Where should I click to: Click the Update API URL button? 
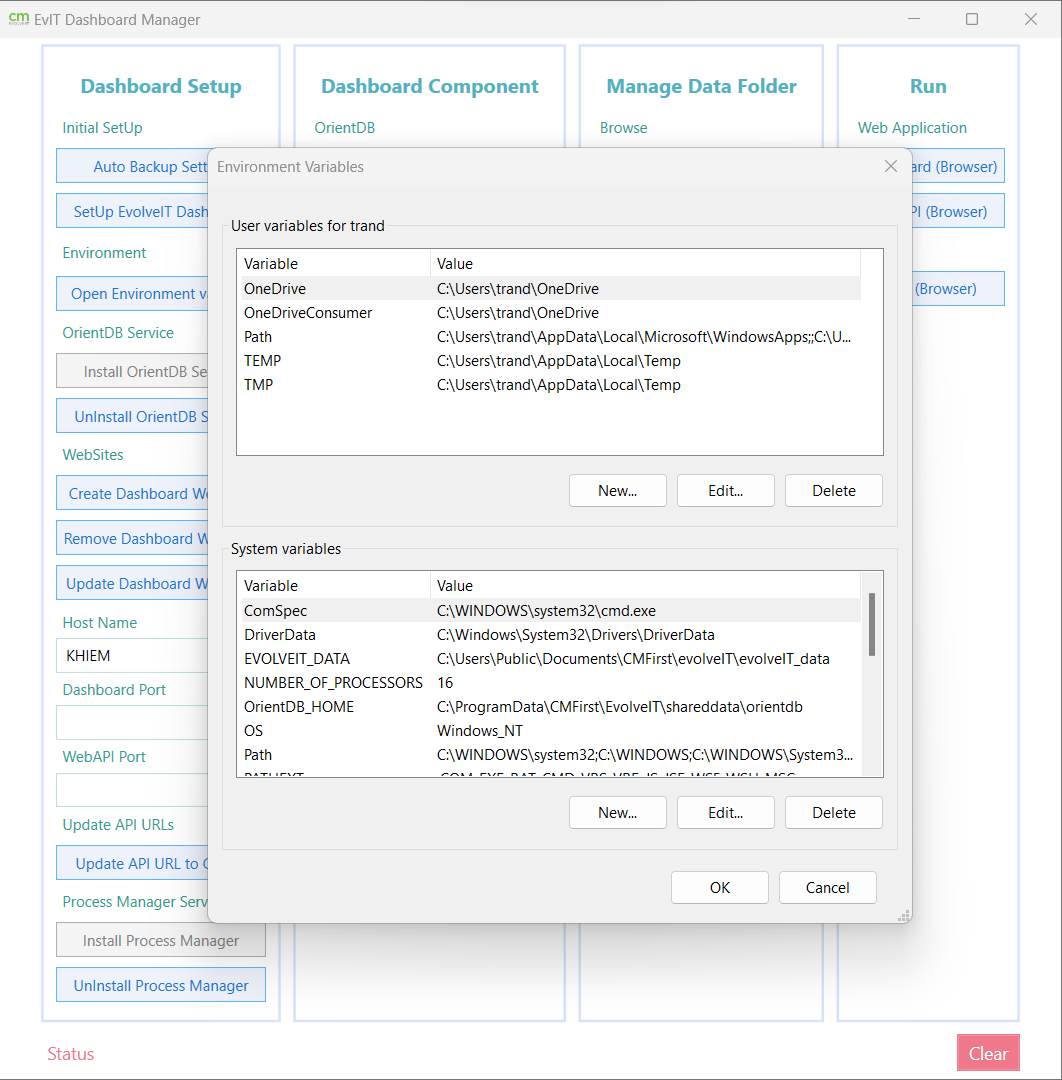click(x=132, y=863)
